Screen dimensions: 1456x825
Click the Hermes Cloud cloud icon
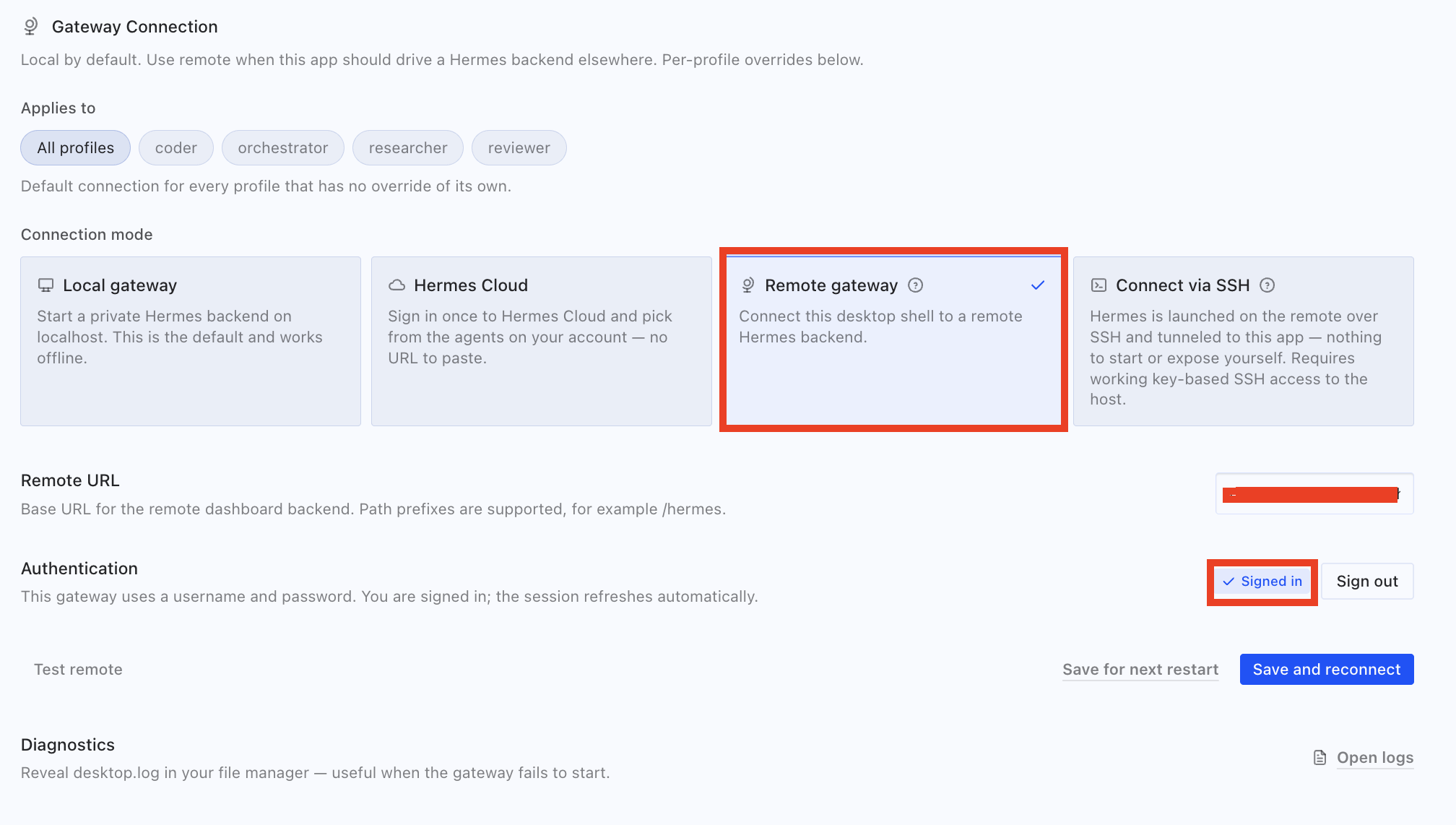click(x=396, y=285)
